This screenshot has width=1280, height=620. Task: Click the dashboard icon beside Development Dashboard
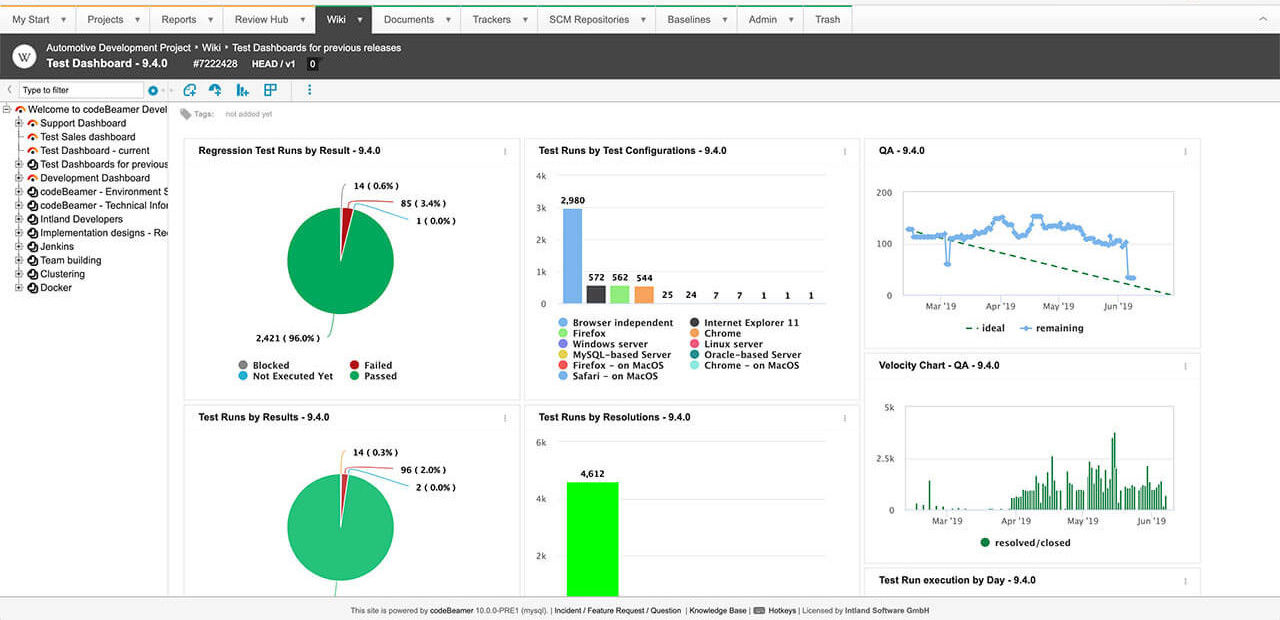click(x=32, y=178)
